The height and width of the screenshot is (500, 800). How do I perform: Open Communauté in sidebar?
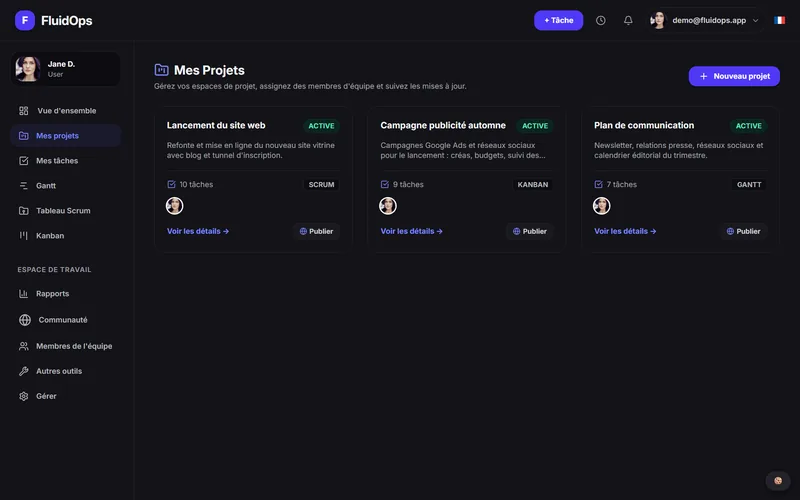coord(65,320)
